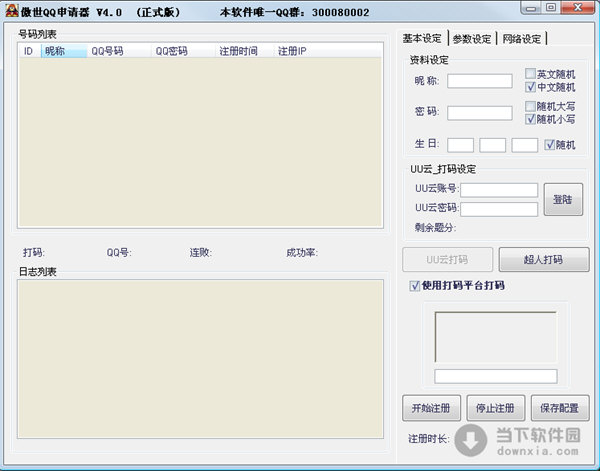This screenshot has width=600, height=471.
Task: Focus the UU云密码 input field
Action: (499, 209)
